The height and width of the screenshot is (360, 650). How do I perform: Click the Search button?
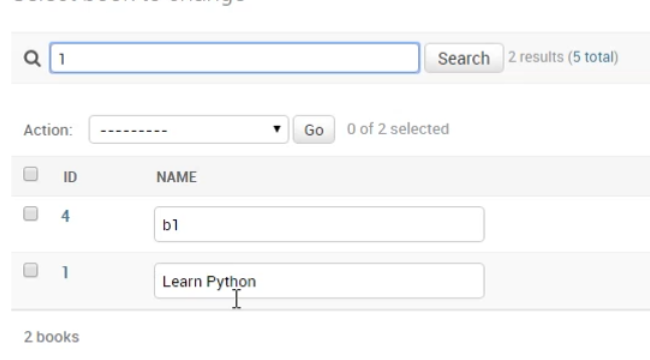(464, 58)
